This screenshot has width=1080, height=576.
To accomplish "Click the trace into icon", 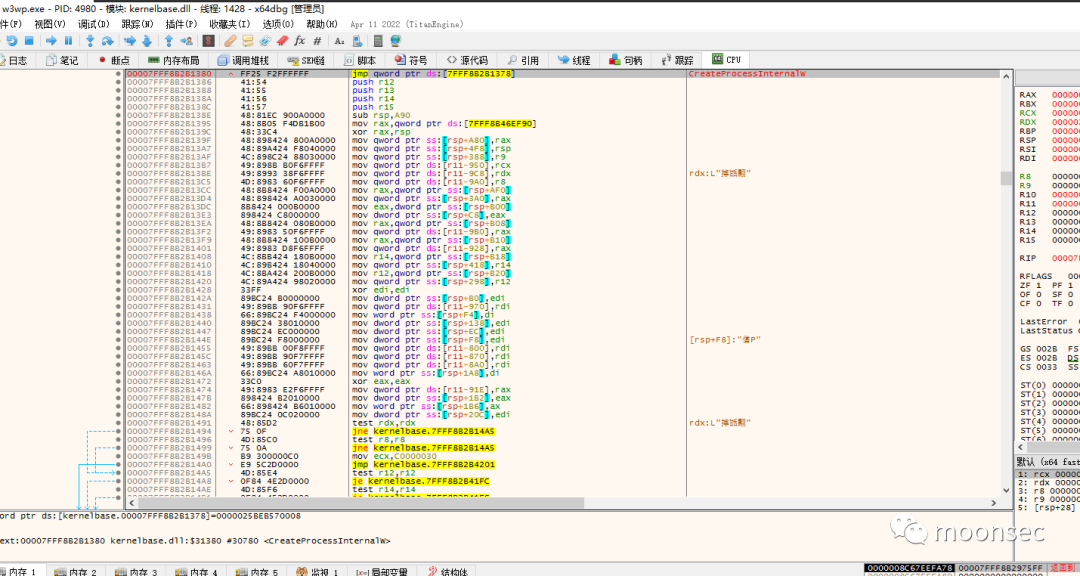I will [x=129, y=41].
